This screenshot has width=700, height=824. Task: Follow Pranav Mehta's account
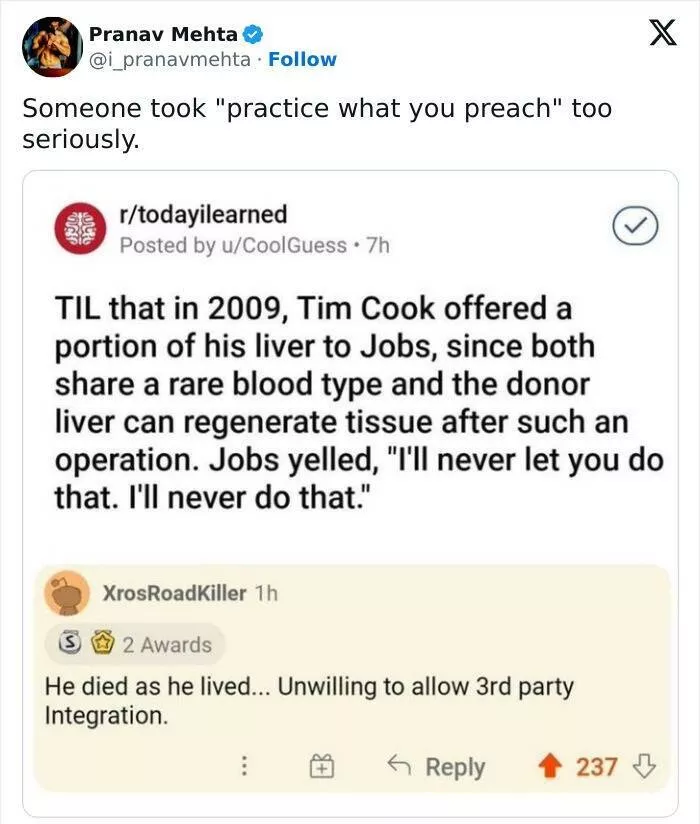304,60
